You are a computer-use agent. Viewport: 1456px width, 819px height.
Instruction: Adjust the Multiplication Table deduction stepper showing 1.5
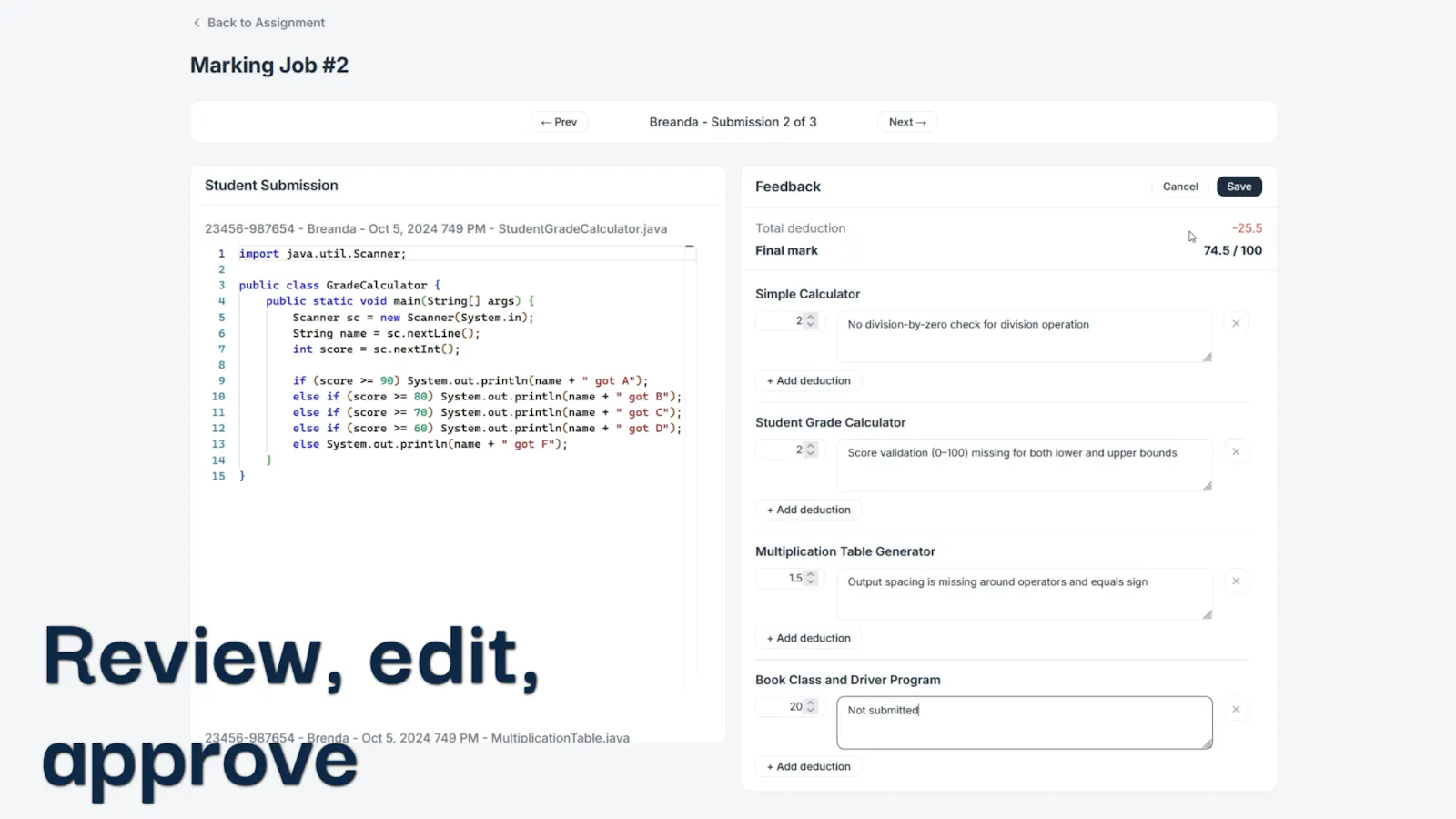[811, 578]
